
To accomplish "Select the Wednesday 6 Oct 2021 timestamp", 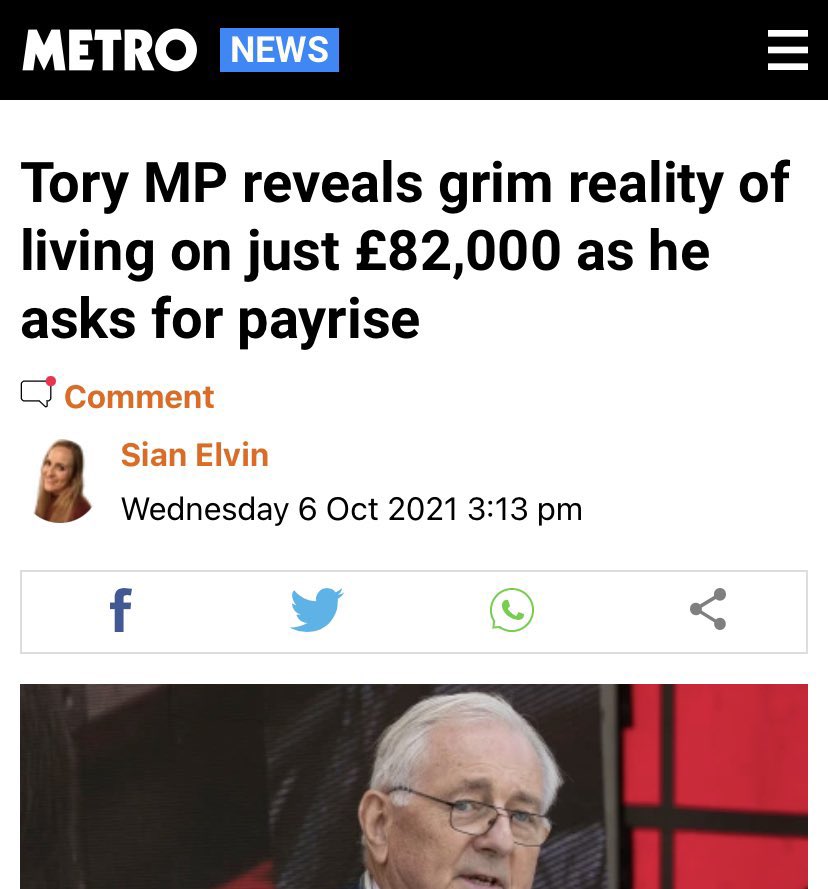I will click(x=289, y=509).
